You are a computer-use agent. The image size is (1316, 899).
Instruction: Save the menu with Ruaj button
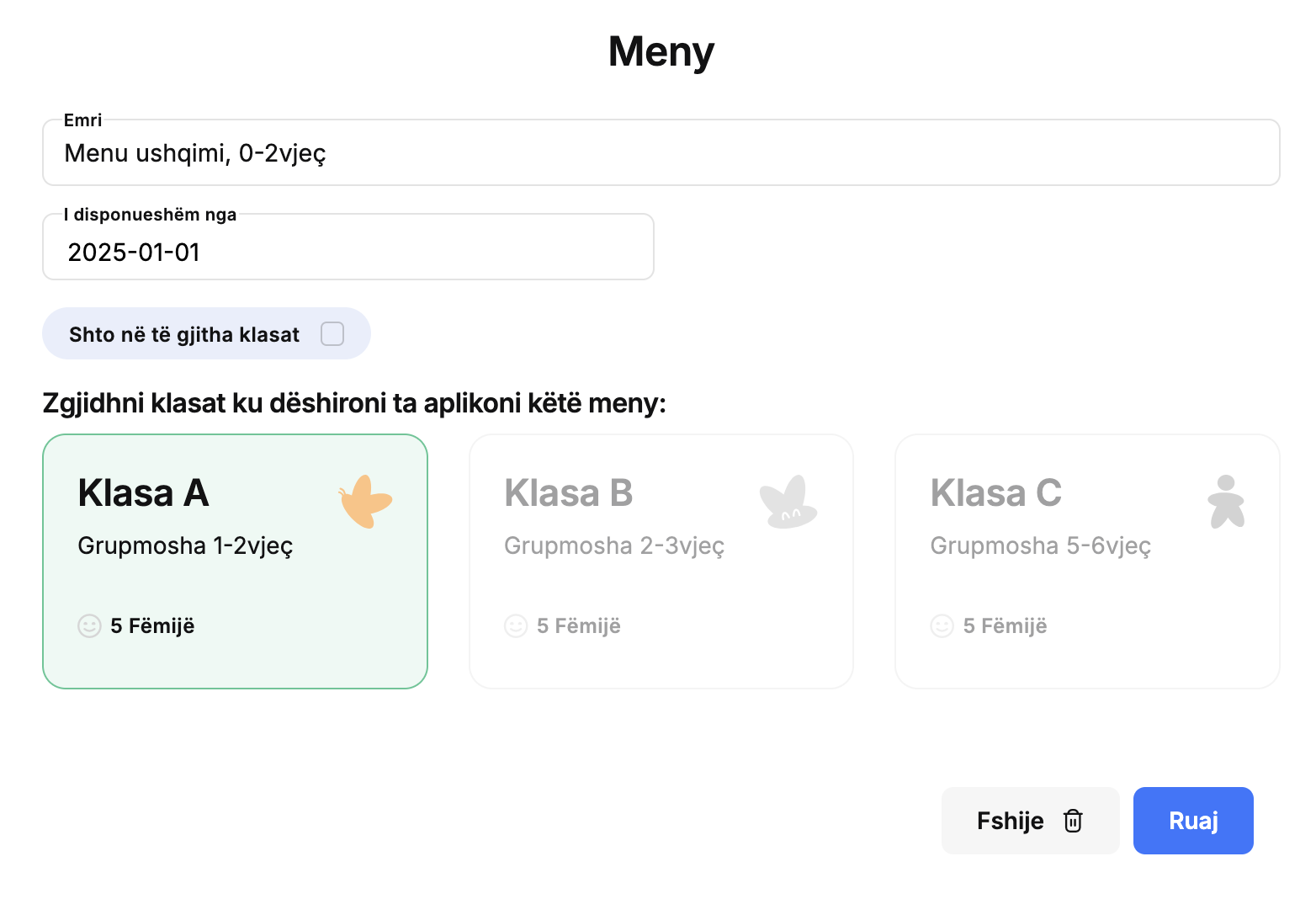coord(1193,821)
